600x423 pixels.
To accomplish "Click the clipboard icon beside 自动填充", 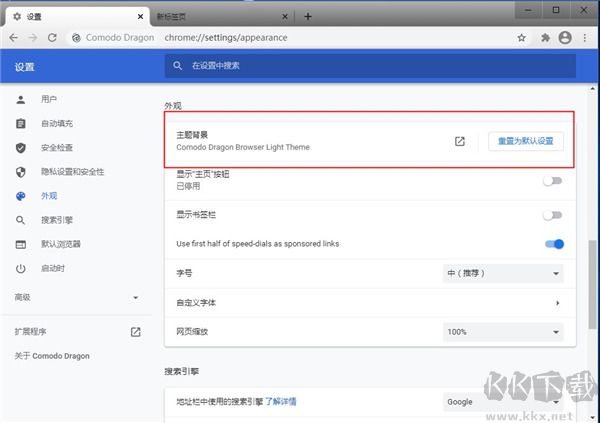I will point(21,124).
